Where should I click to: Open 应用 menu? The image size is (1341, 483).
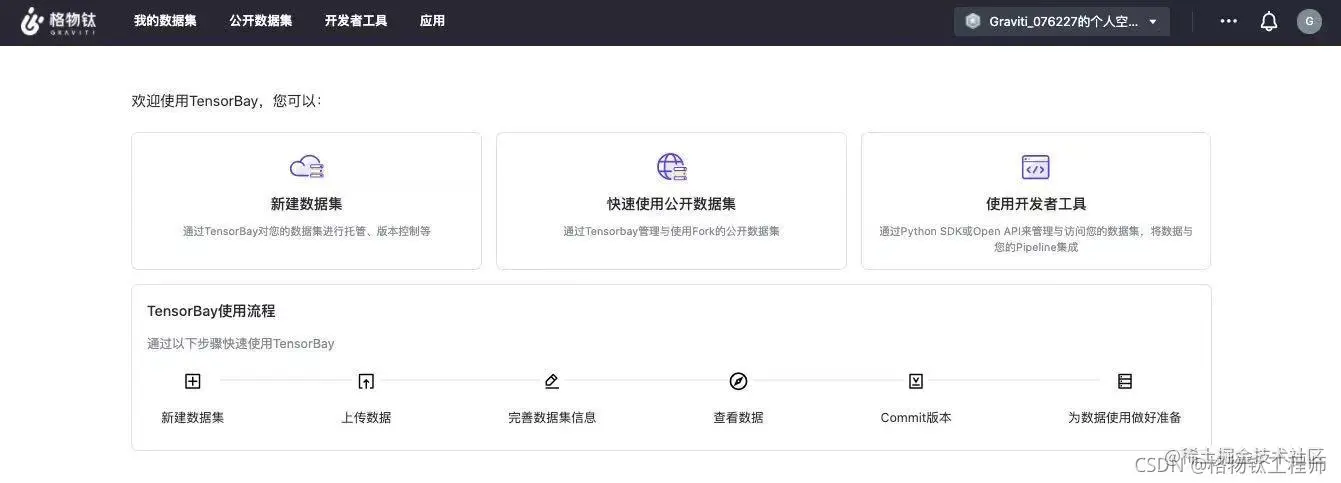(432, 21)
